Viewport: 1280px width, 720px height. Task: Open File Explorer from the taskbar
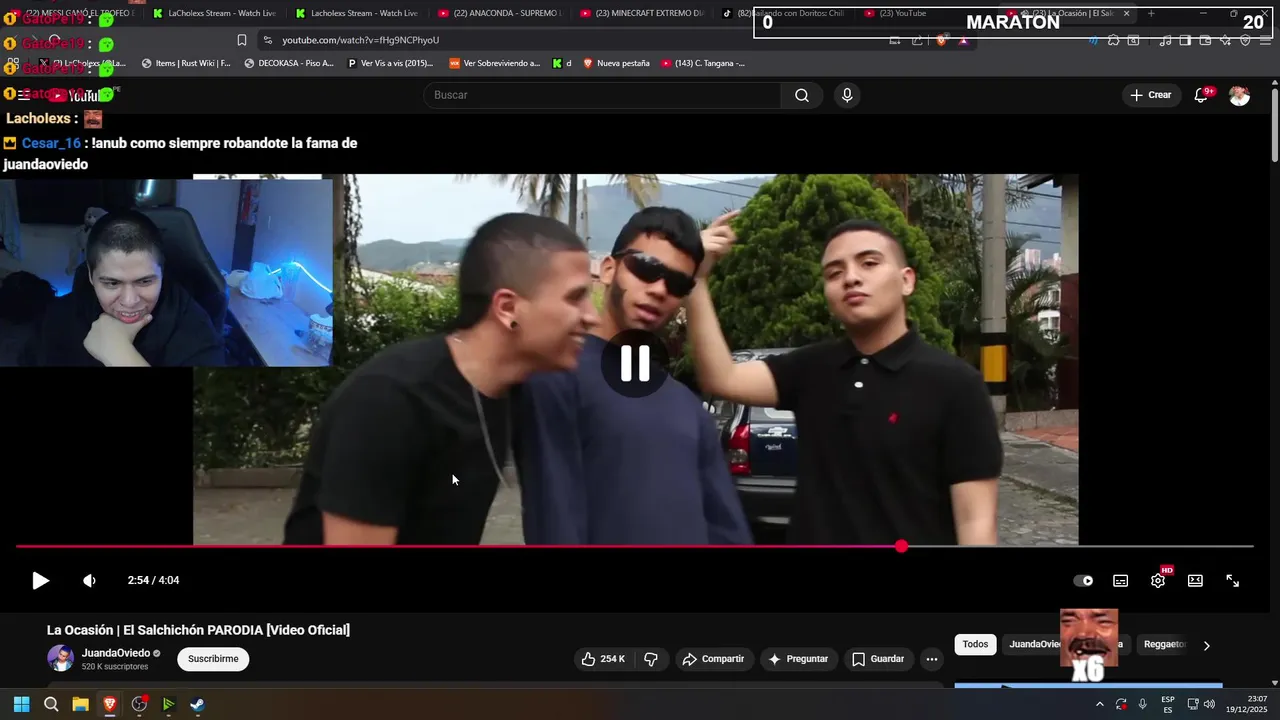click(x=80, y=704)
